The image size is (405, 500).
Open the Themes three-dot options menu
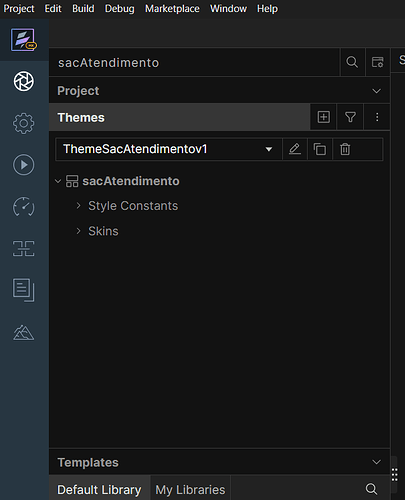coord(377,117)
